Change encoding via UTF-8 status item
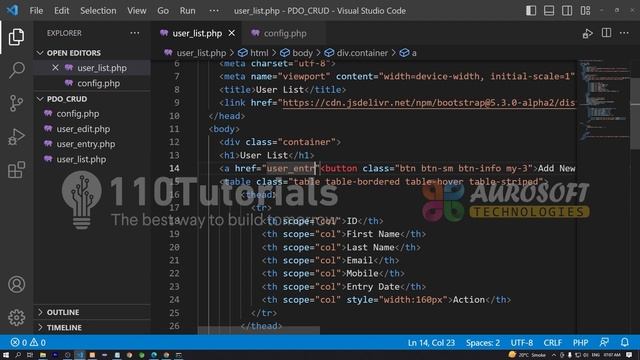 point(522,342)
